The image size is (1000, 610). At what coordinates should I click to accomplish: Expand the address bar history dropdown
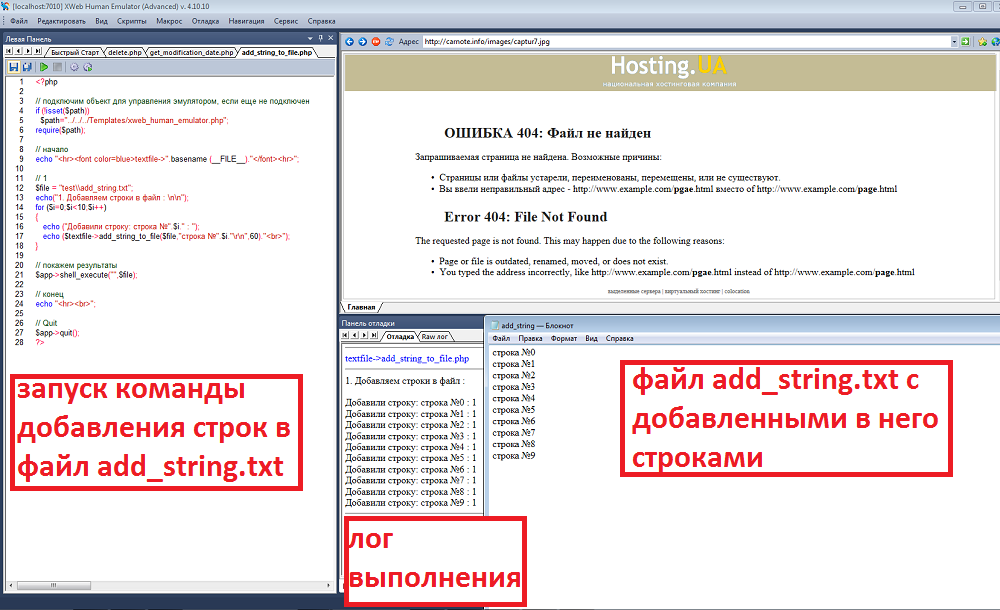point(954,41)
